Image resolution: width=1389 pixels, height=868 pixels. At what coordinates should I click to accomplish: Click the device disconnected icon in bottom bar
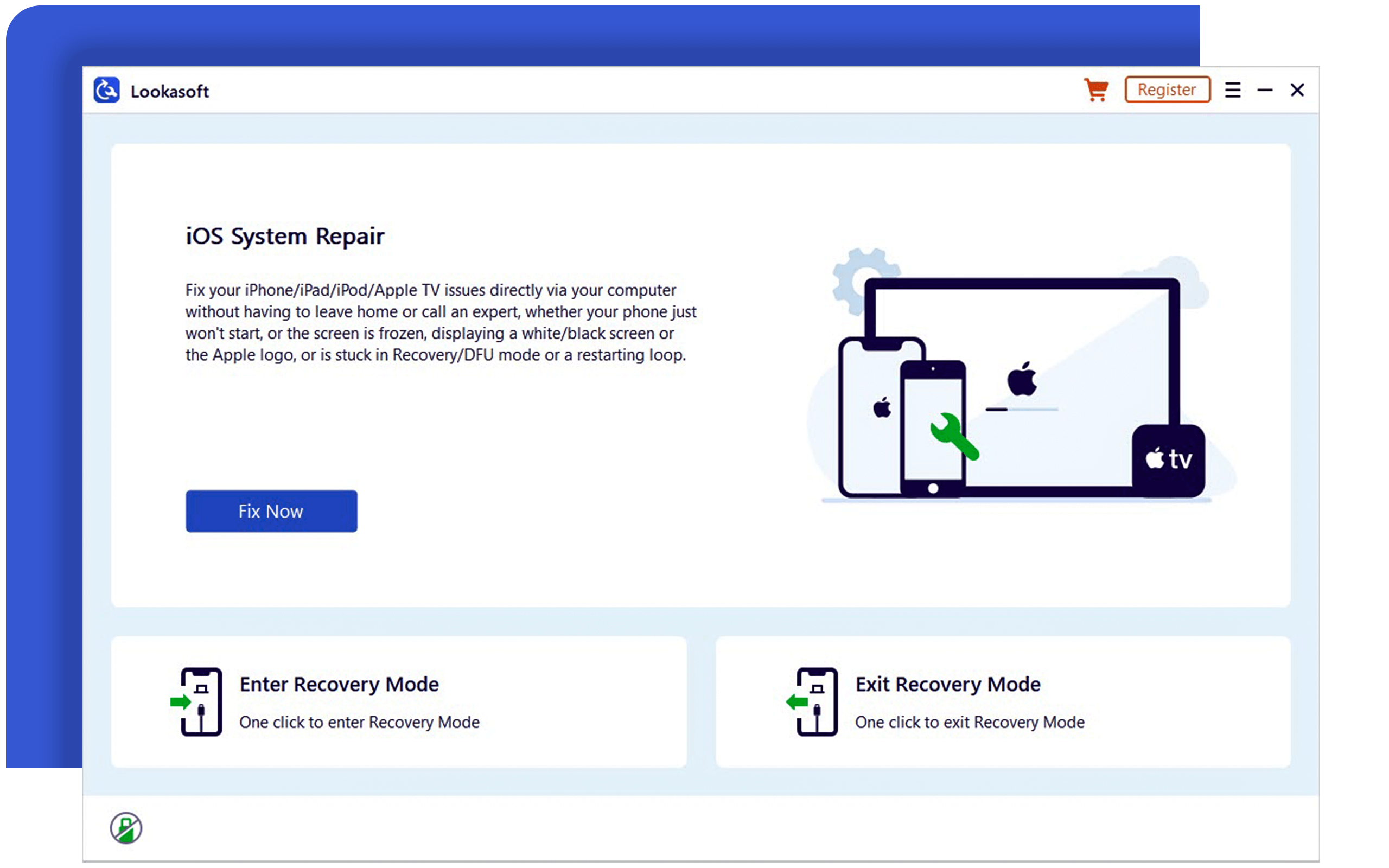pyautogui.click(x=126, y=828)
